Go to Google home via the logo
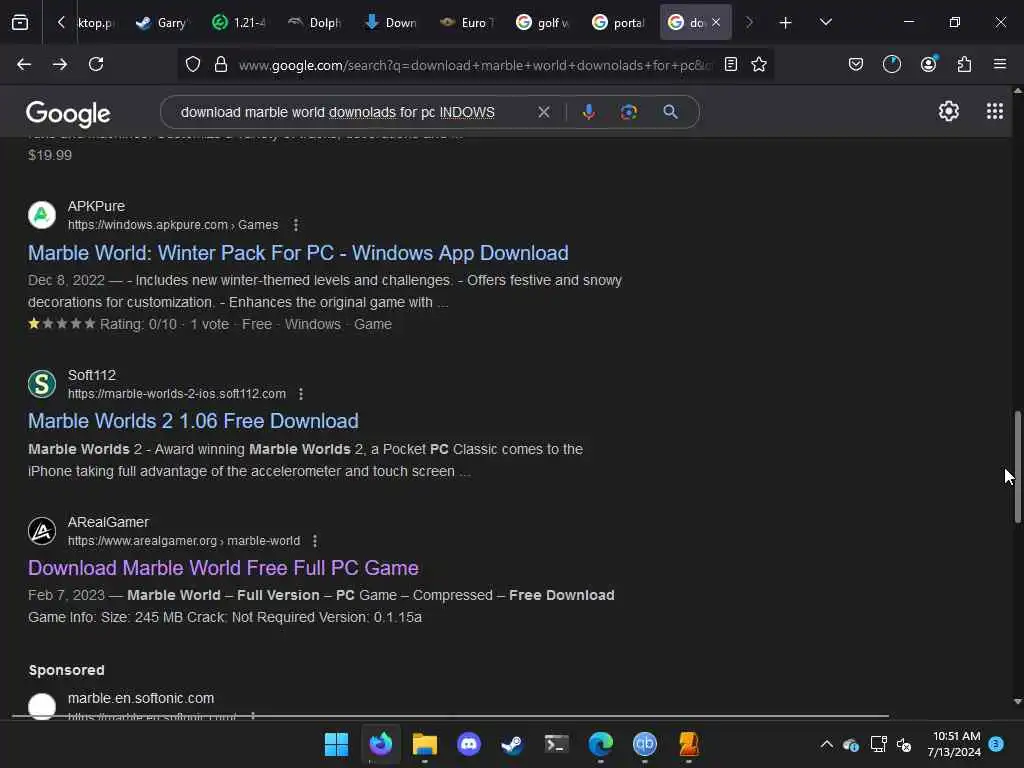 click(x=68, y=114)
